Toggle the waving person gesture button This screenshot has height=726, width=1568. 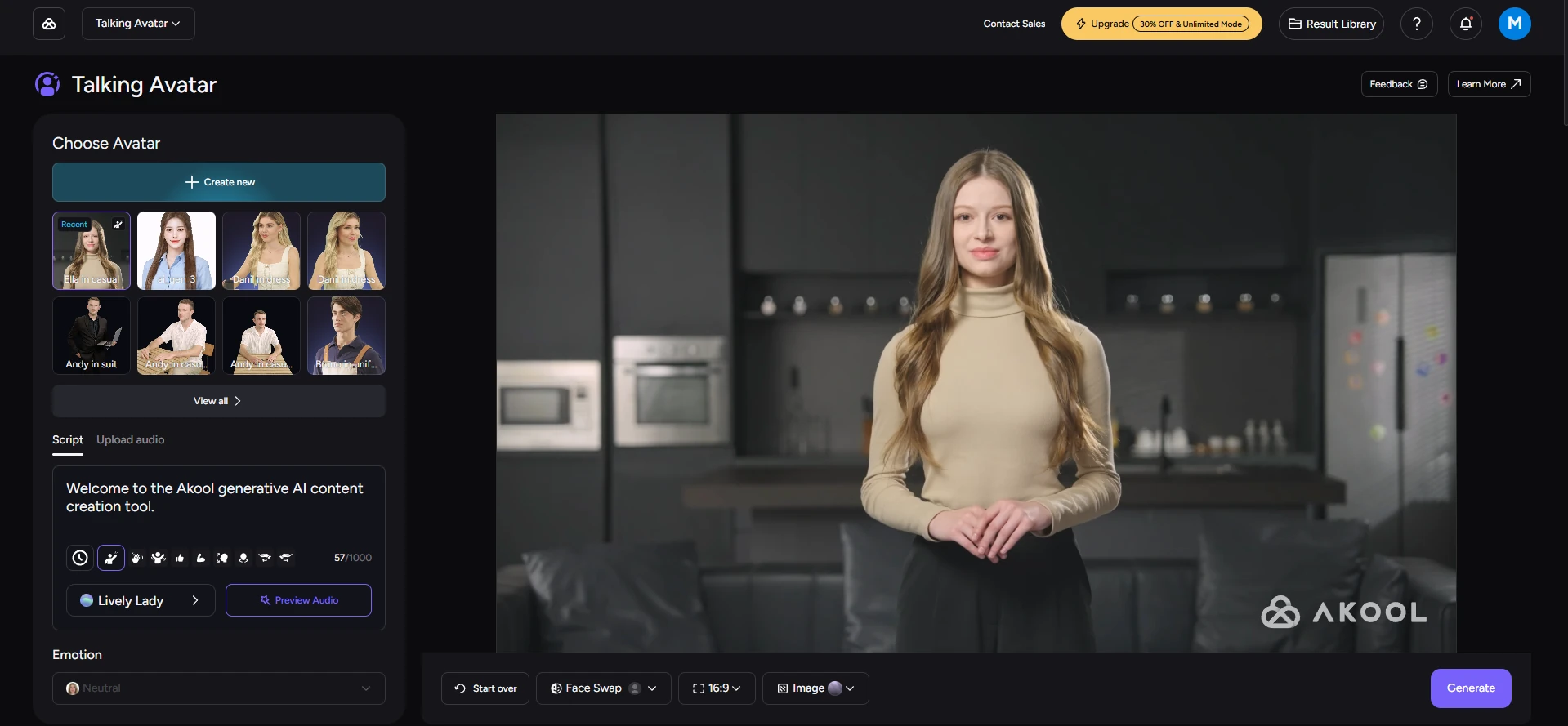[x=111, y=558]
